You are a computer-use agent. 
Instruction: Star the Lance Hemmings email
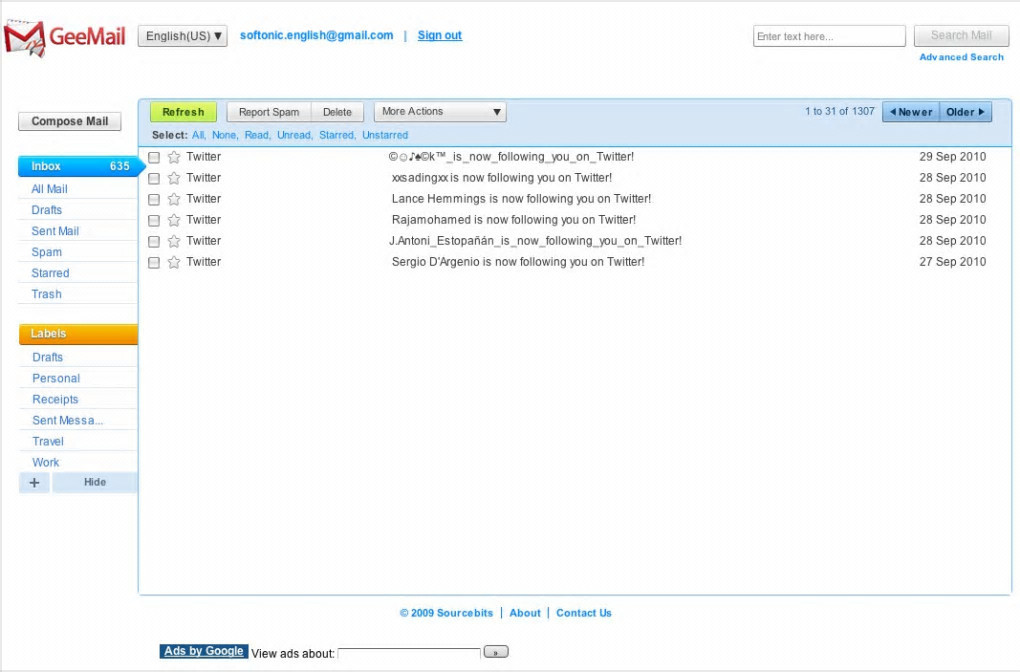pos(174,199)
